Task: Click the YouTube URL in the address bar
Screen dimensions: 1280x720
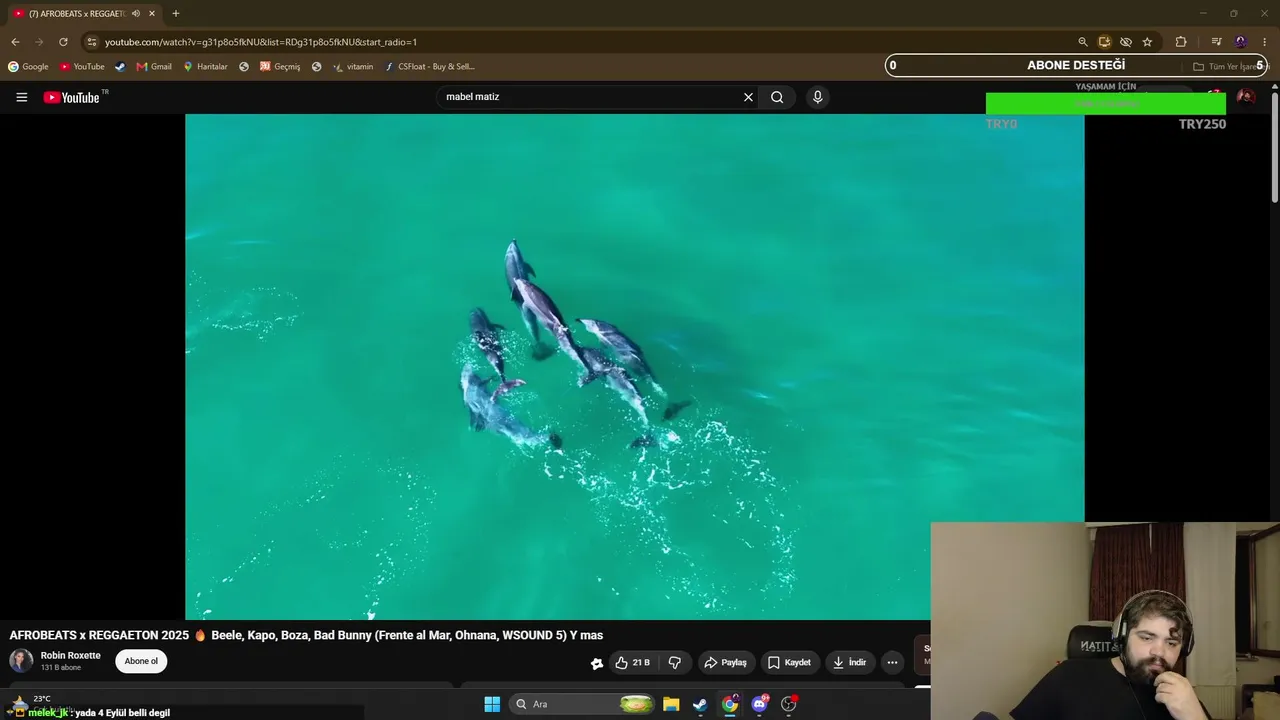Action: [x=261, y=42]
